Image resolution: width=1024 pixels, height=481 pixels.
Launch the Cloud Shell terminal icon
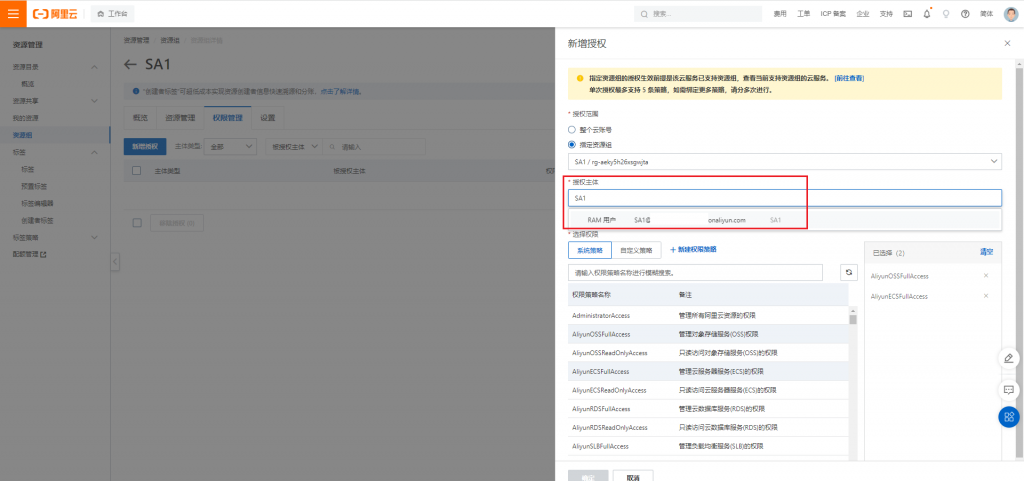[x=907, y=14]
